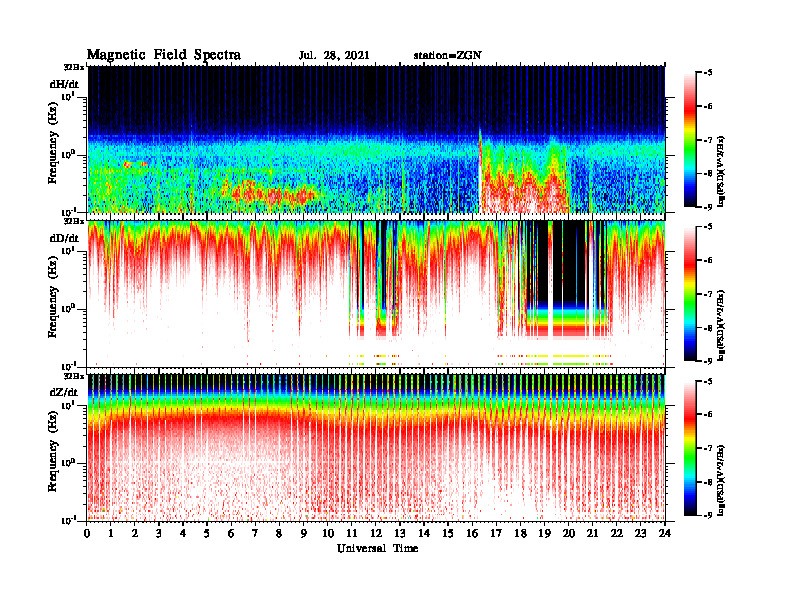The height and width of the screenshot is (612, 792).
Task: Select the dD/dt panel label
Action: click(x=64, y=238)
